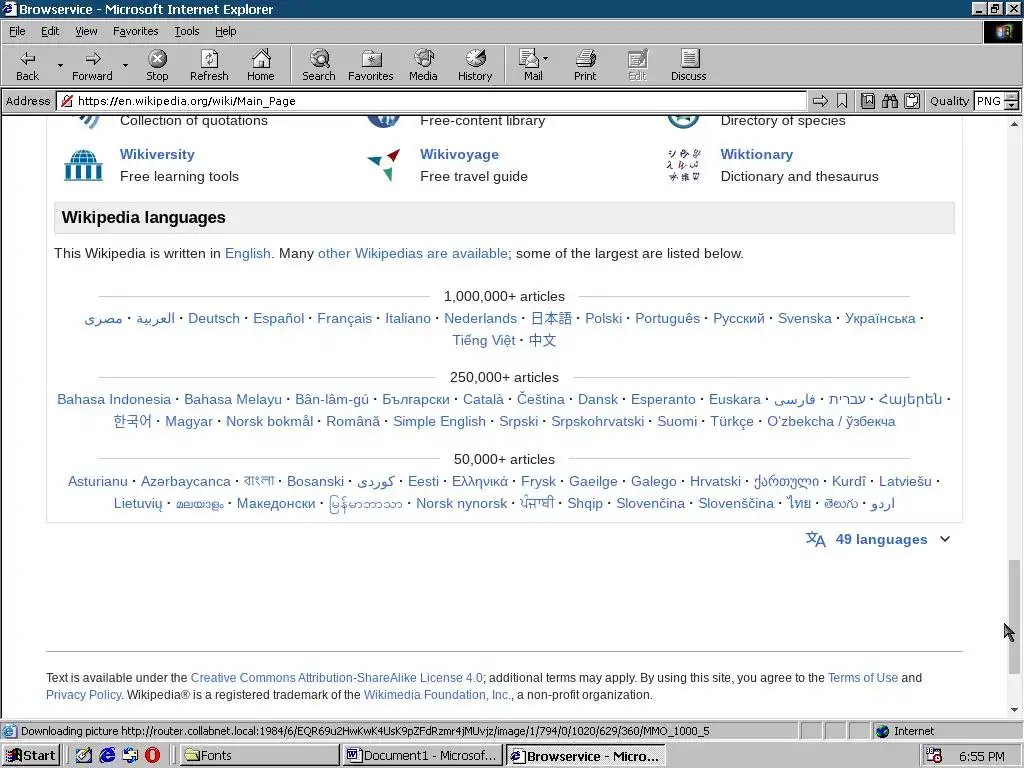Open the Favorites menu

[x=135, y=31]
